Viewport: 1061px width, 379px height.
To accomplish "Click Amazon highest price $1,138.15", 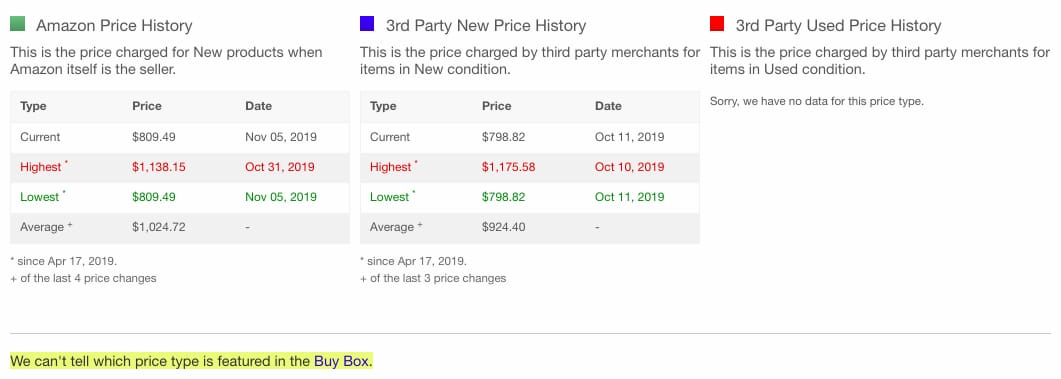I will pyautogui.click(x=159, y=166).
